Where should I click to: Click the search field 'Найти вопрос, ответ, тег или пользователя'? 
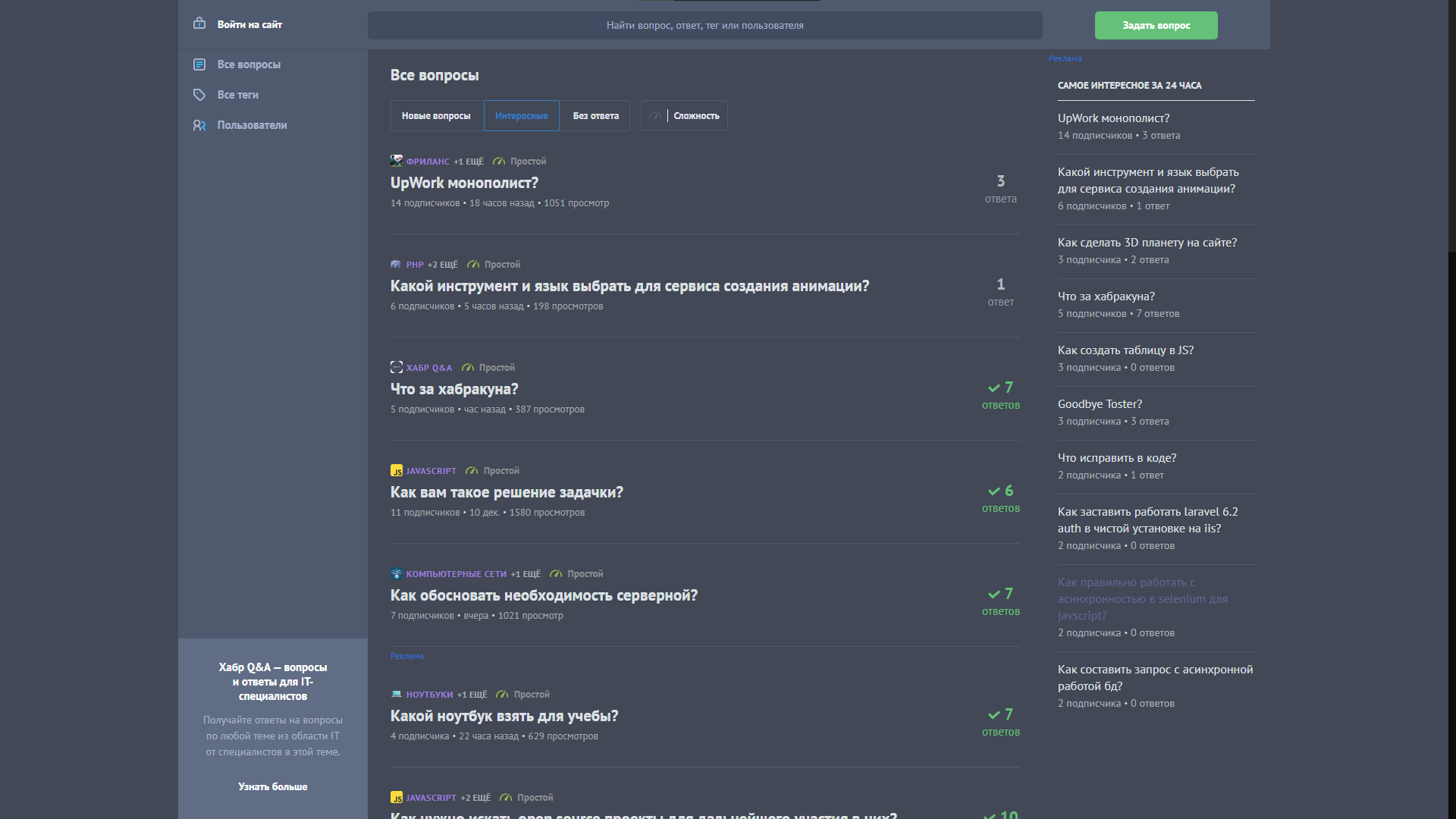[x=704, y=25]
